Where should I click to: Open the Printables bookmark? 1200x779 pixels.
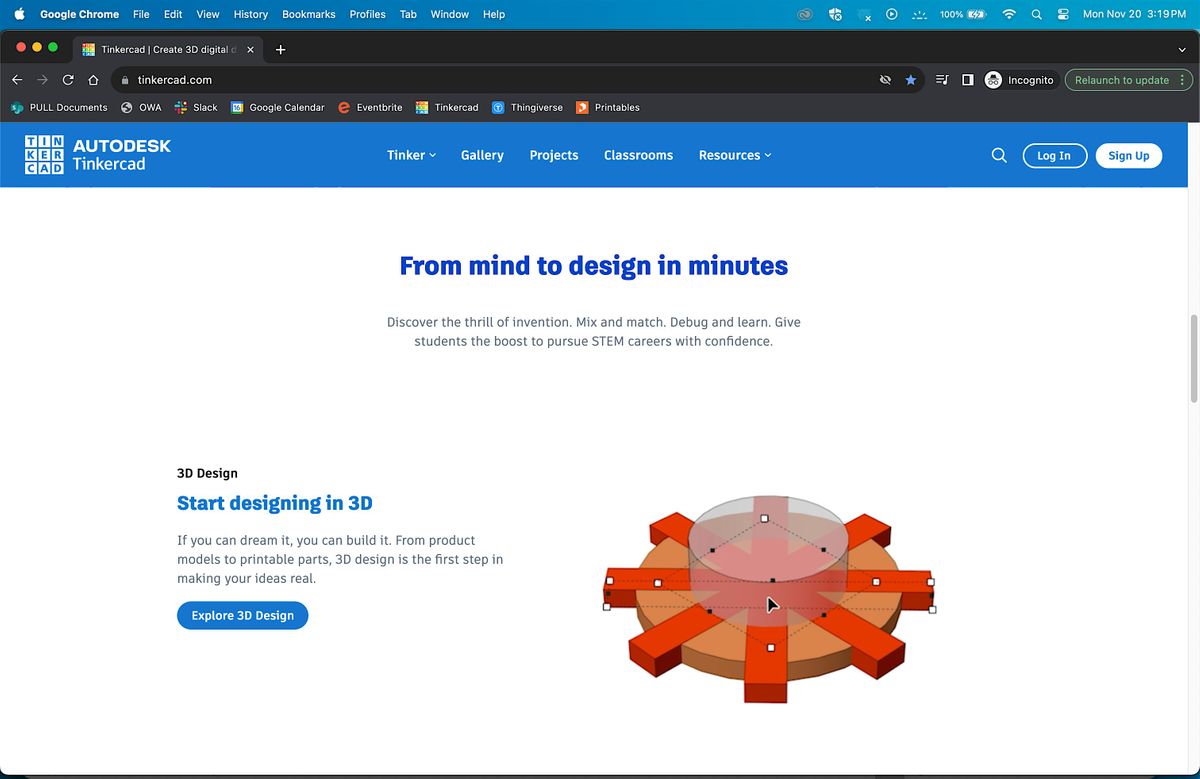607,107
